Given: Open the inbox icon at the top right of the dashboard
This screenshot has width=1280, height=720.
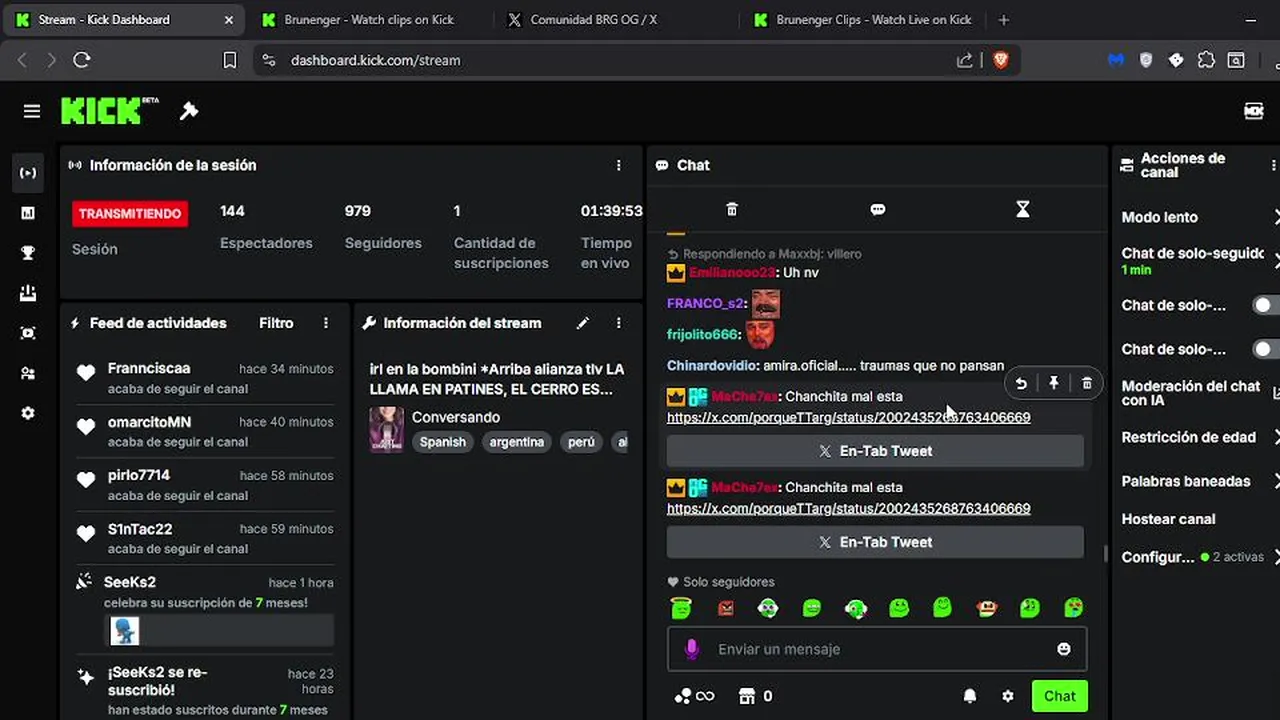Looking at the screenshot, I should tap(1253, 111).
